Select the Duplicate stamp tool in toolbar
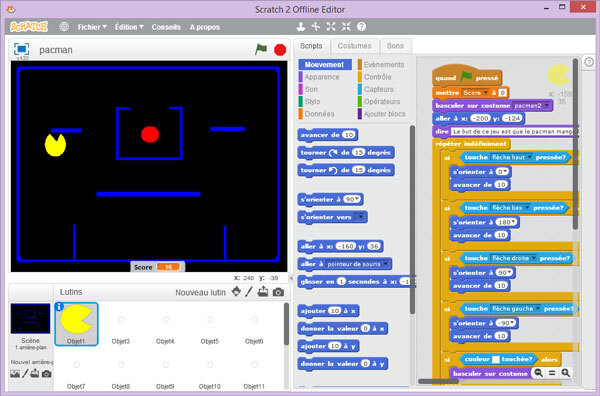 pyautogui.click(x=301, y=26)
